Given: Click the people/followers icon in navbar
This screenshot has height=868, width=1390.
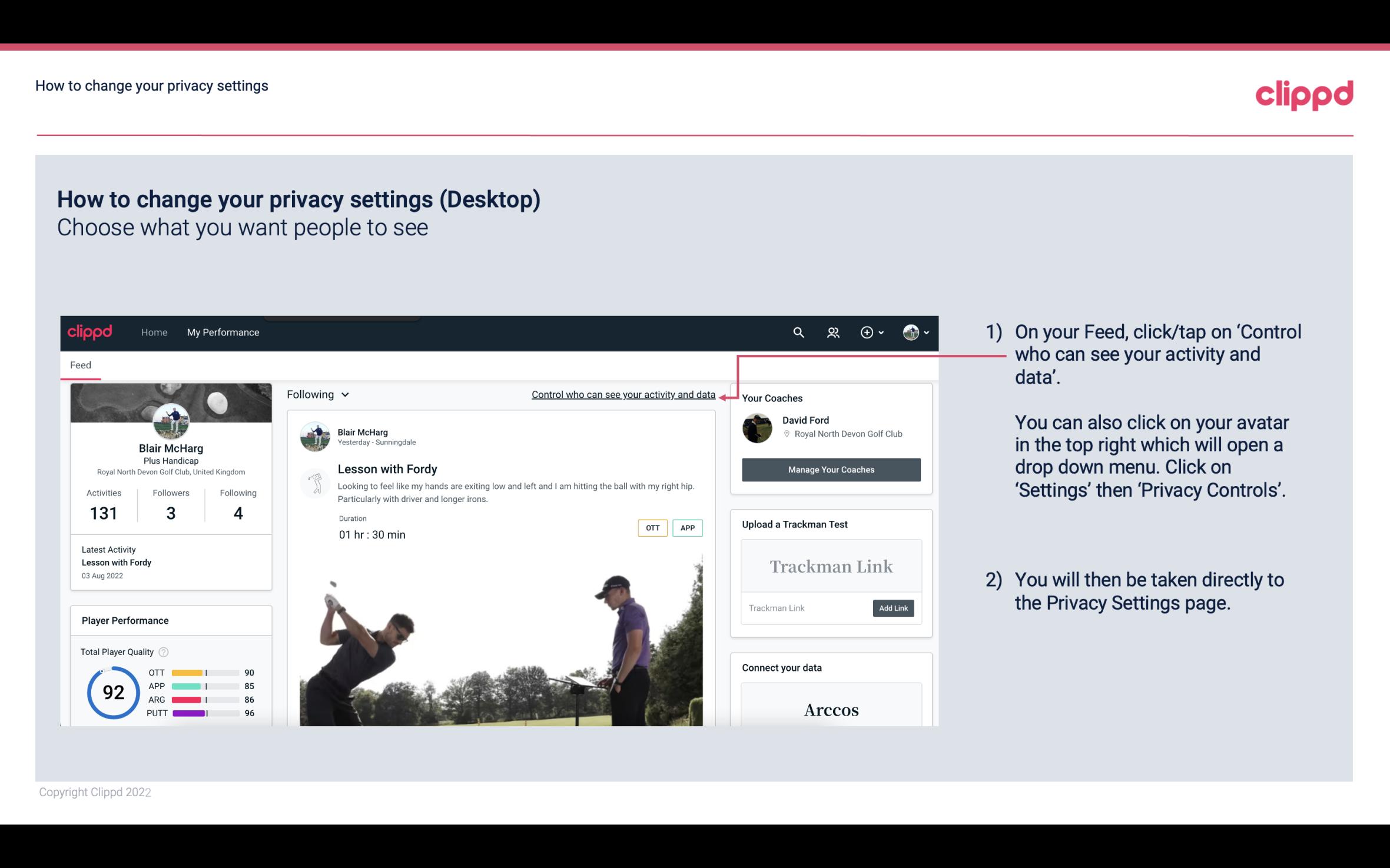Looking at the screenshot, I should tap(833, 332).
